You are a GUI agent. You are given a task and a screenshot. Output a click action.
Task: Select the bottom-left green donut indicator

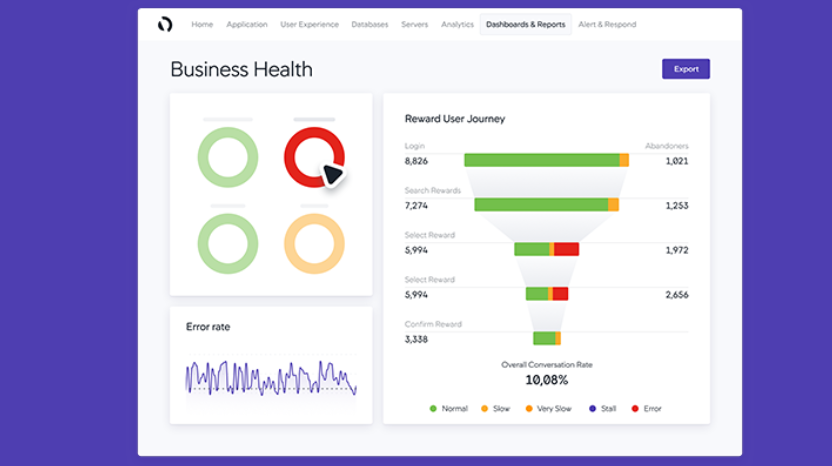[227, 243]
